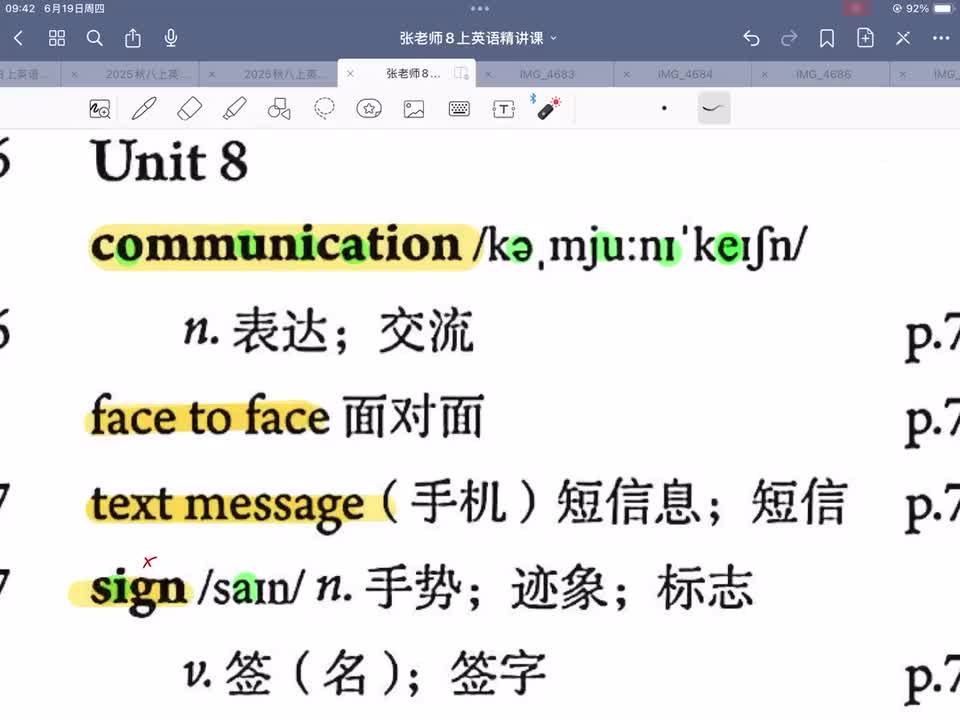Screen dimensions: 960x720
Task: Undo the last stroke
Action: point(751,39)
